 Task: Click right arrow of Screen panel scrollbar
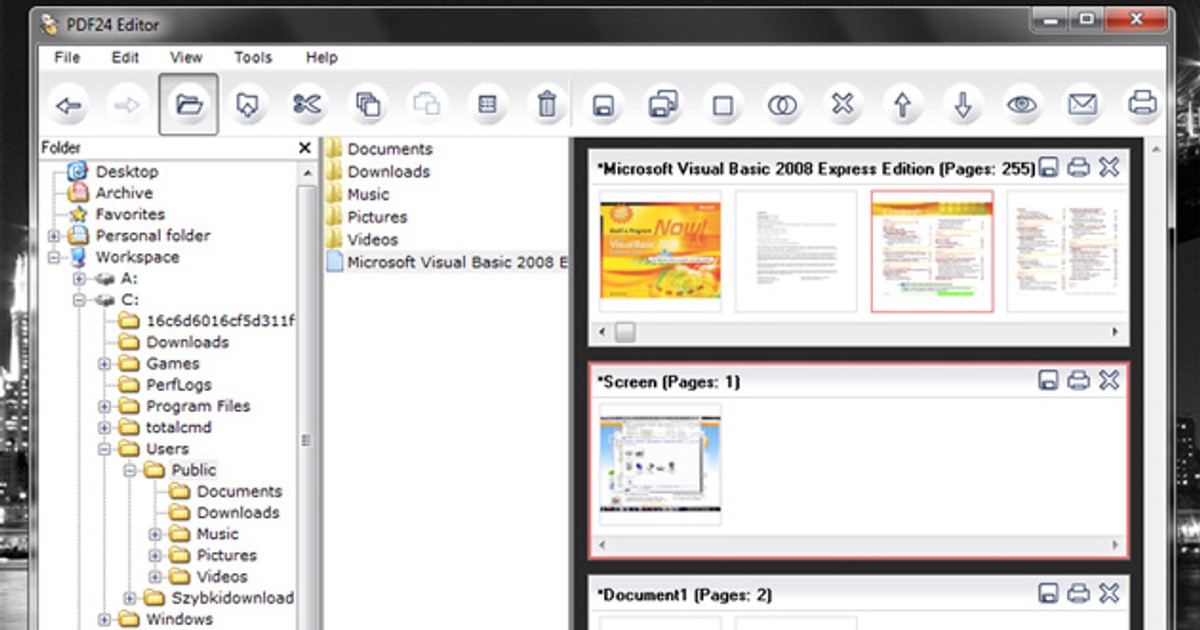(1114, 545)
